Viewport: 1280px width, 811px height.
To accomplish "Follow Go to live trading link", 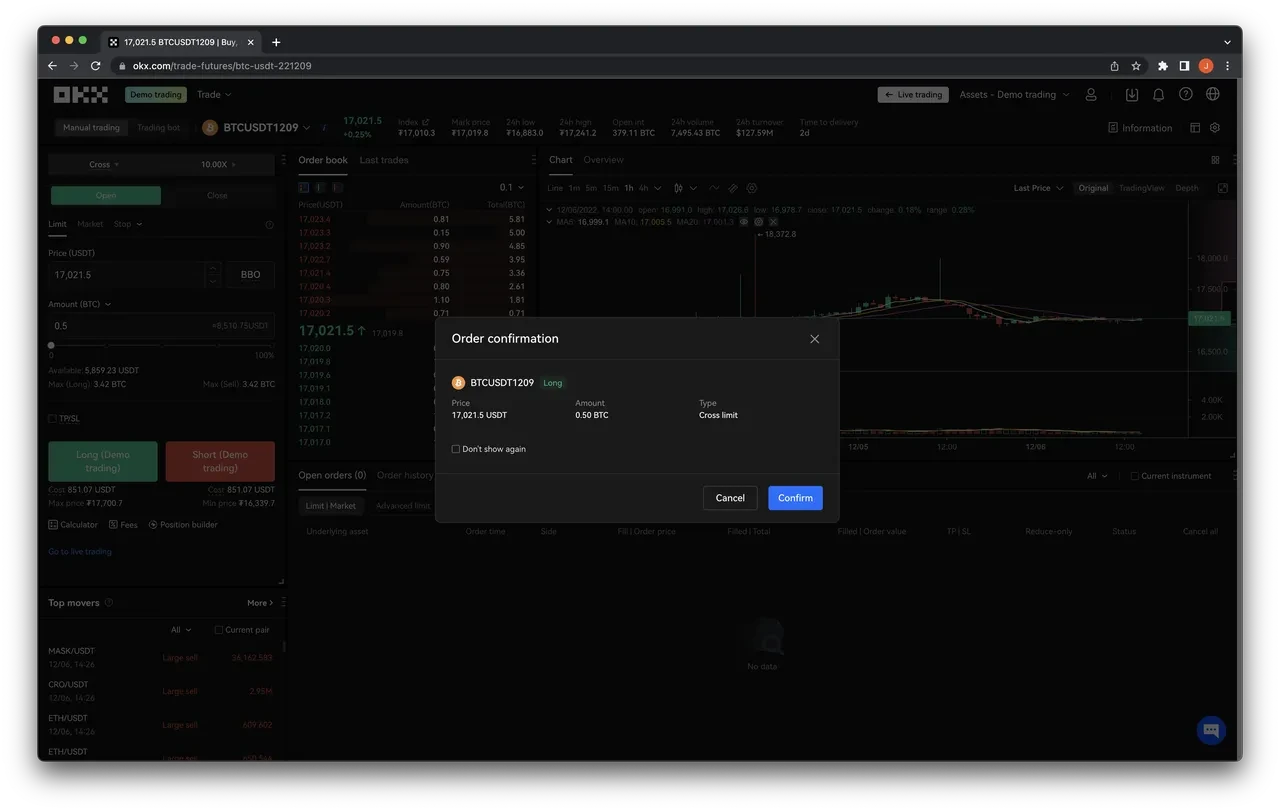I will click(x=80, y=552).
